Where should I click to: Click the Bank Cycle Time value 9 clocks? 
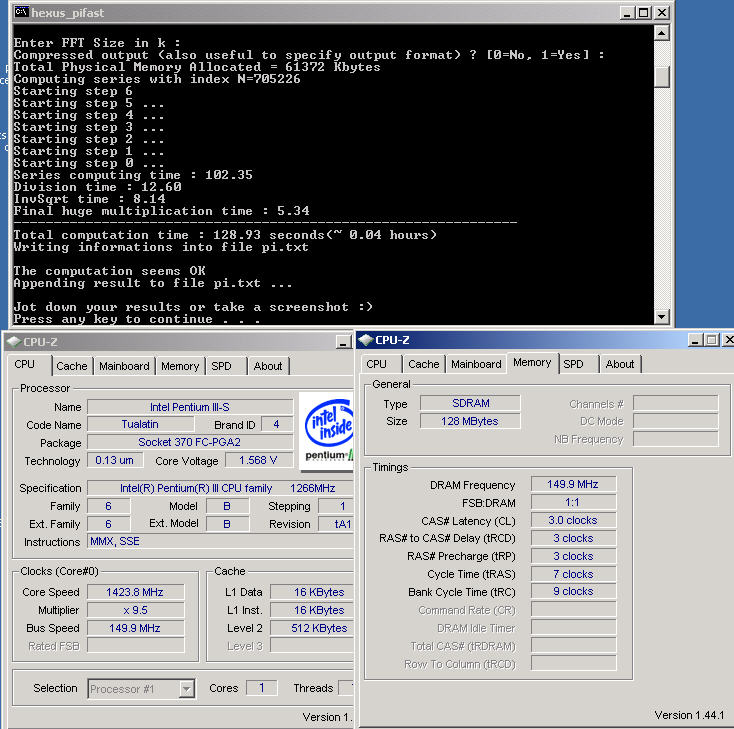point(573,591)
